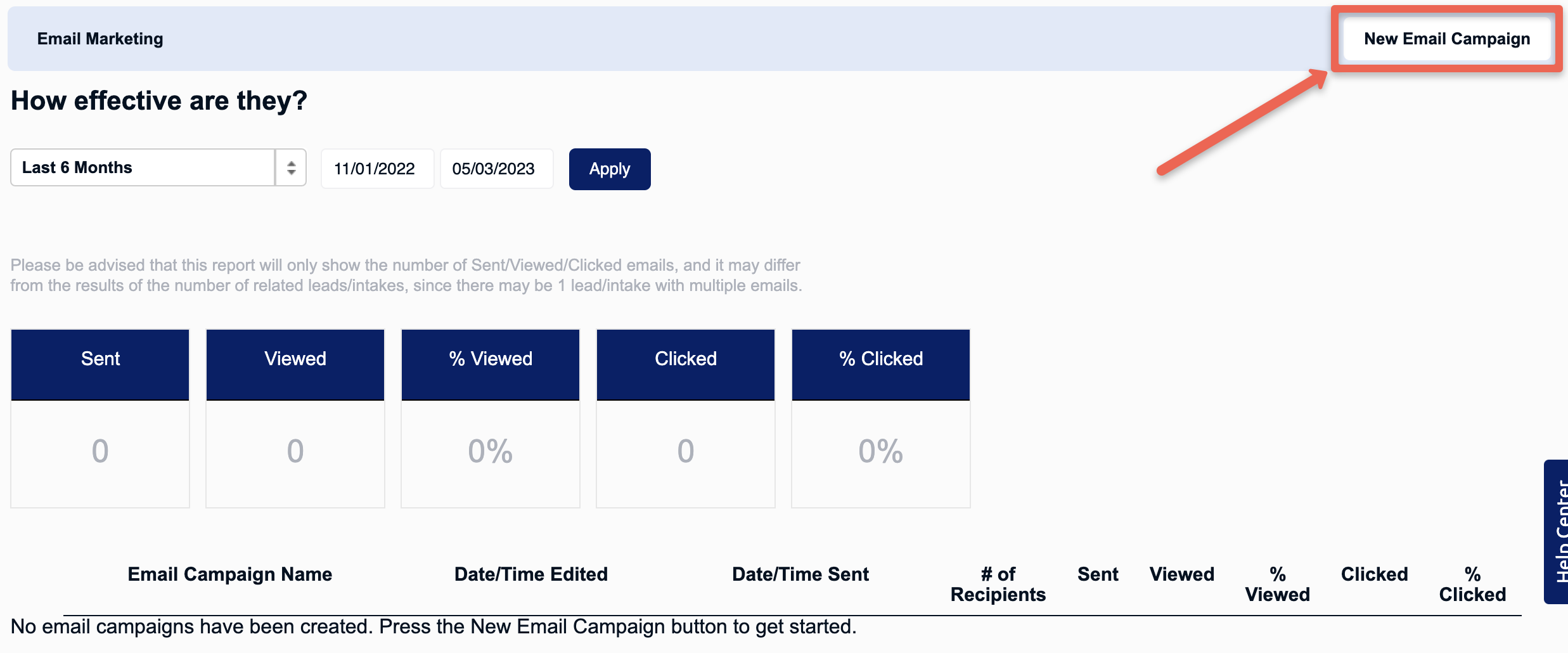This screenshot has width=1568, height=653.
Task: Click the New Email Campaign button
Action: 1446,39
